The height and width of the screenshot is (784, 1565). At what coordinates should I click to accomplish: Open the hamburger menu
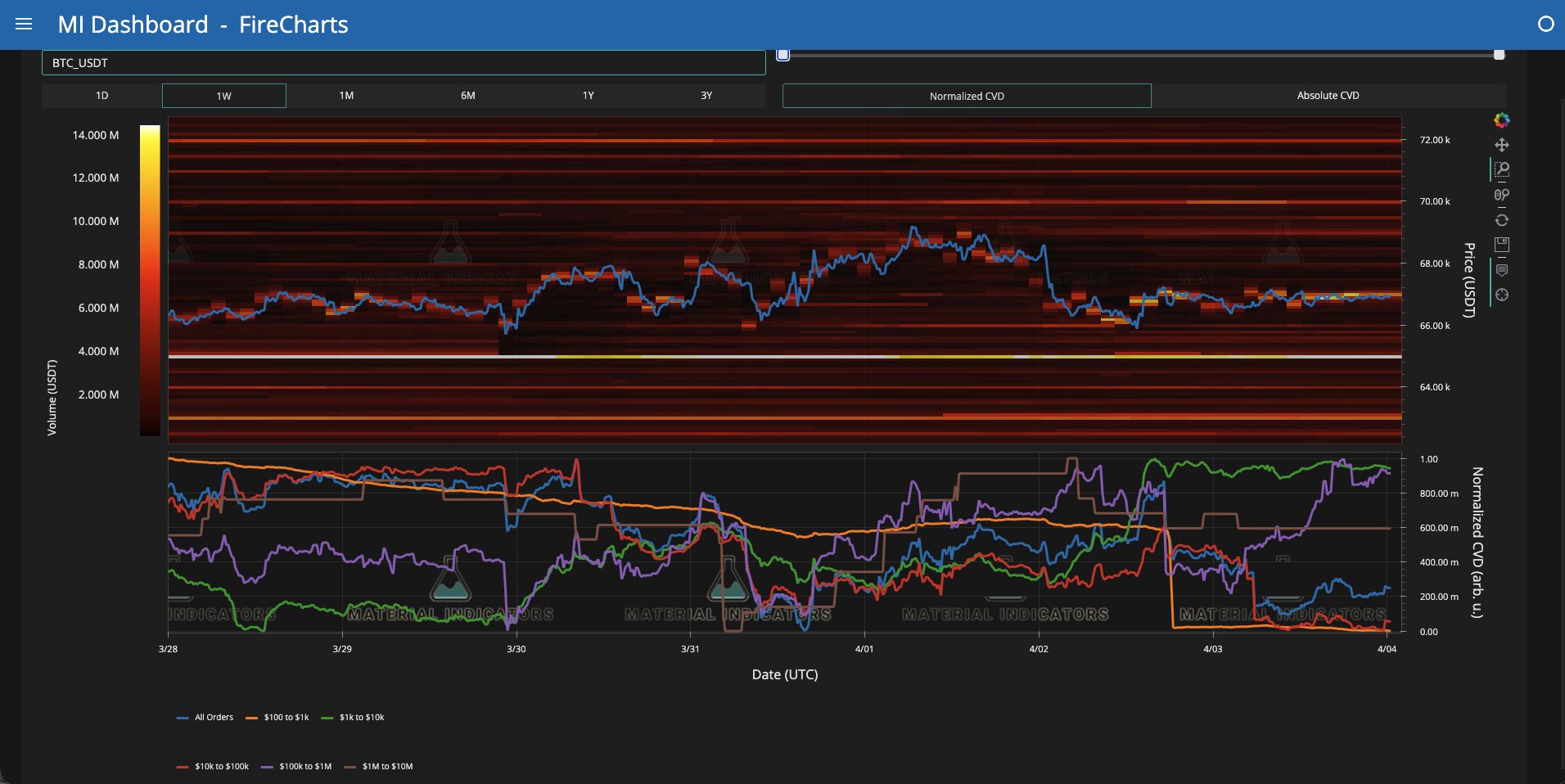tap(24, 25)
